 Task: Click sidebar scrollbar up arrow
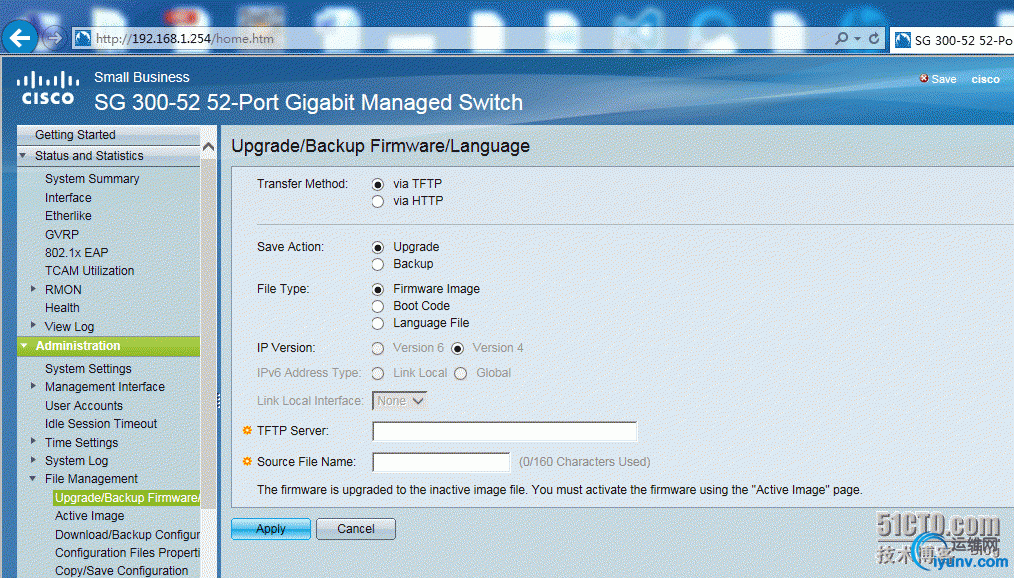[208, 147]
